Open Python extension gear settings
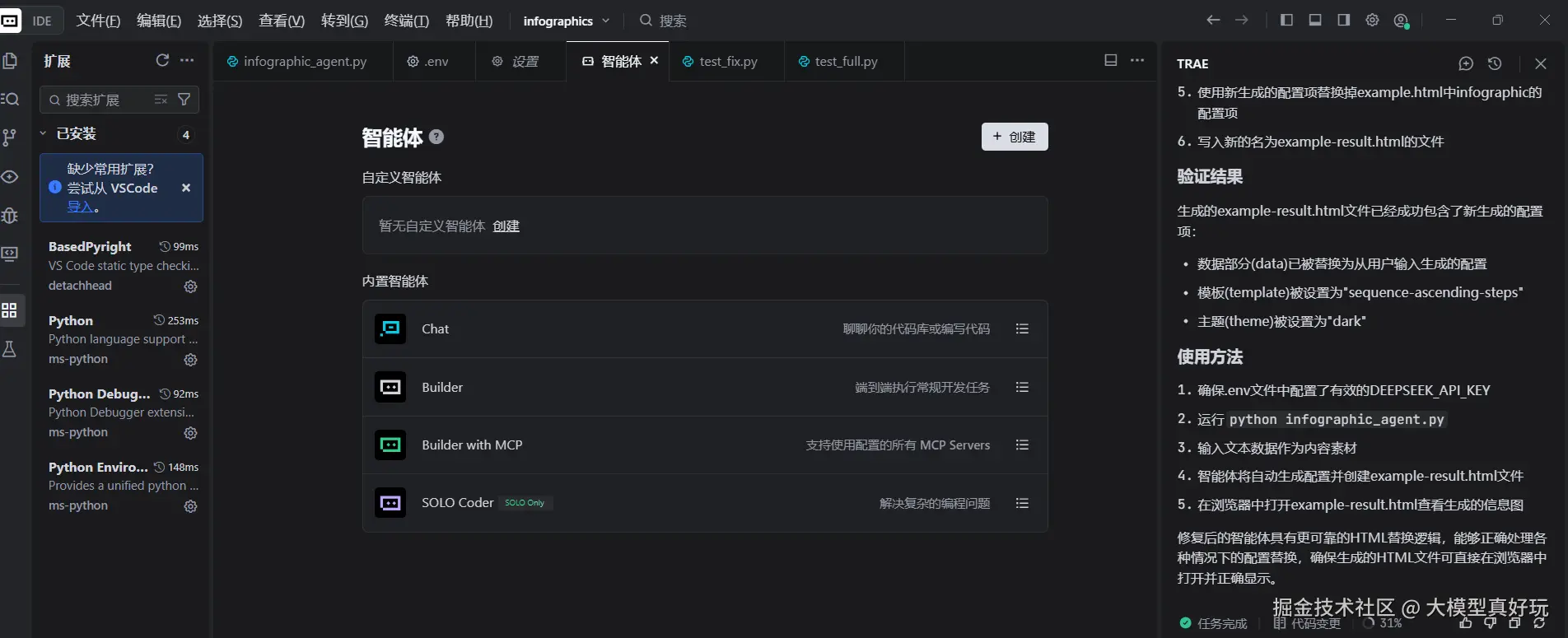The height and width of the screenshot is (638, 1568). point(190,360)
